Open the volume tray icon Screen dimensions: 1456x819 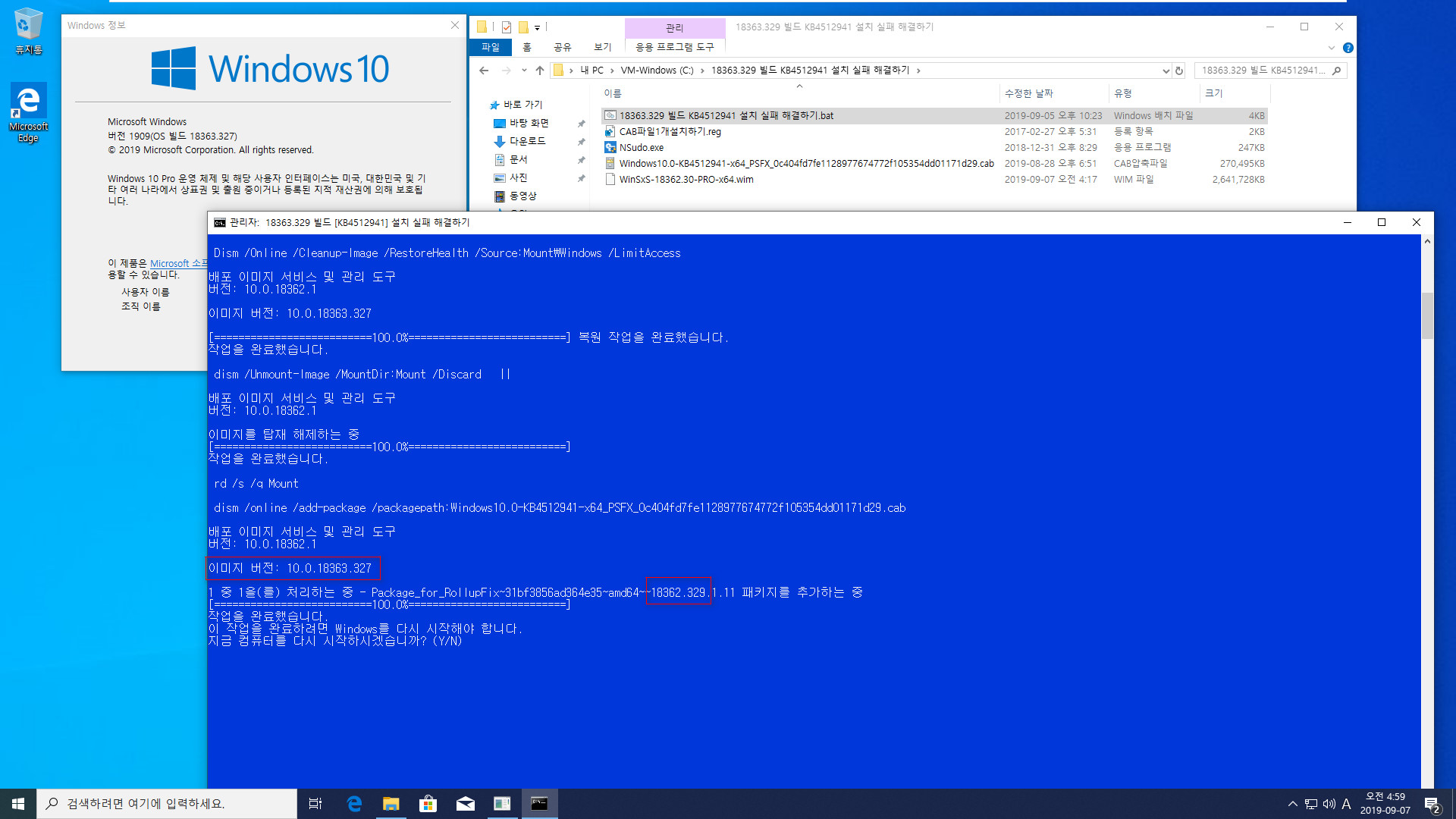1329,804
